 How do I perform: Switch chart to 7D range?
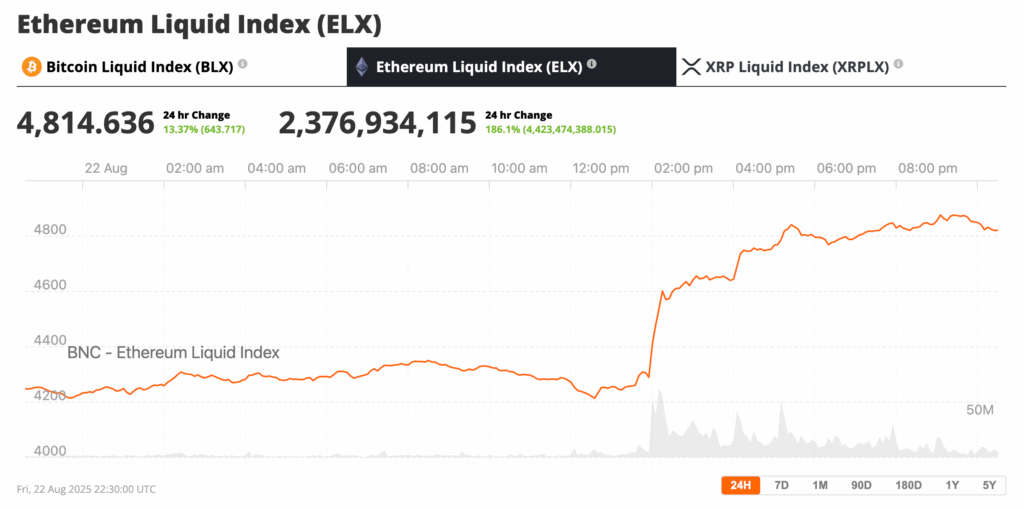point(782,485)
